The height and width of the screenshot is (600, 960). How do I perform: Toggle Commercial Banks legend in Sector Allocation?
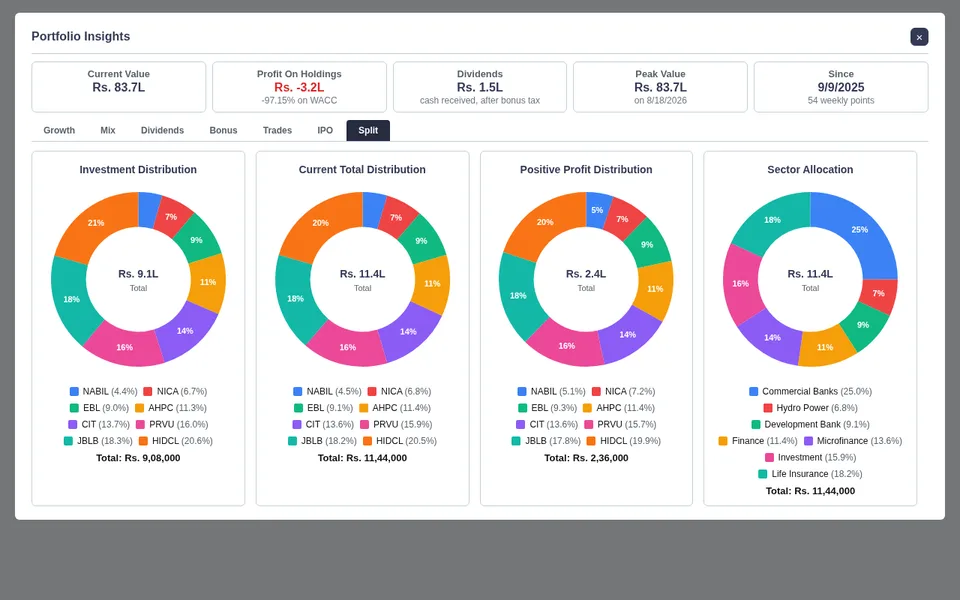tap(810, 391)
